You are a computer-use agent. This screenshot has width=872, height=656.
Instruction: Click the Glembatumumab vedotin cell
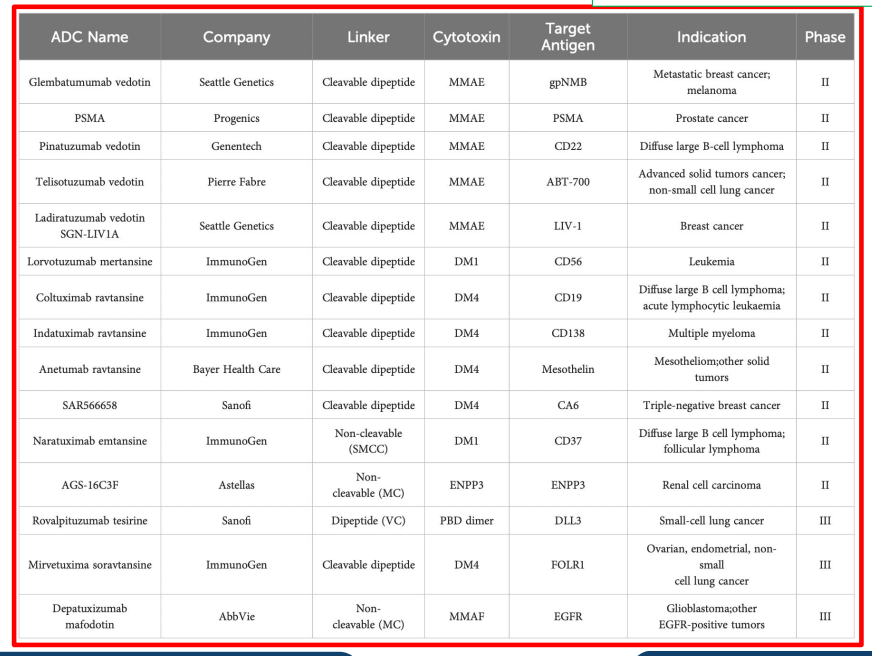[x=90, y=82]
